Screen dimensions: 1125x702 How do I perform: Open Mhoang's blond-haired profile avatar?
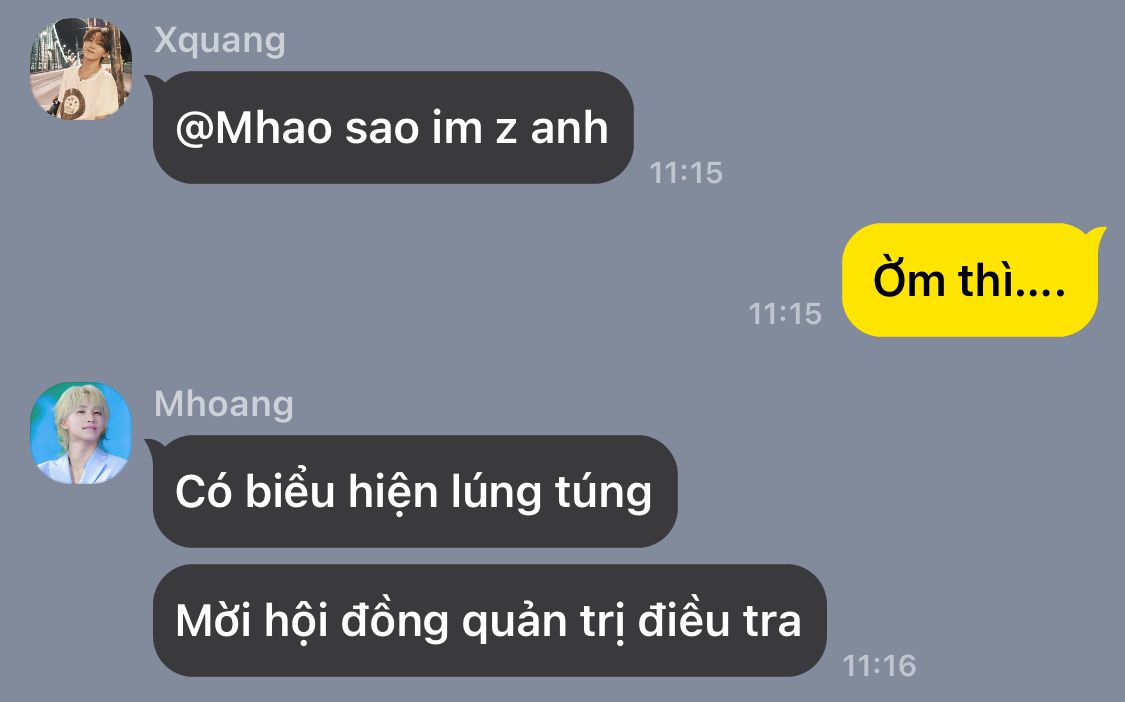(81, 433)
